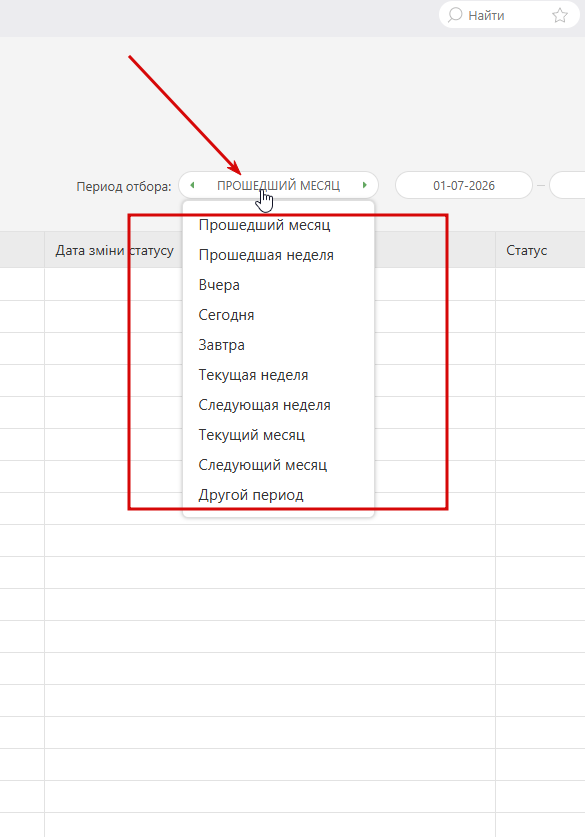Choose Сегодня in the period list
The image size is (585, 837).
[226, 315]
